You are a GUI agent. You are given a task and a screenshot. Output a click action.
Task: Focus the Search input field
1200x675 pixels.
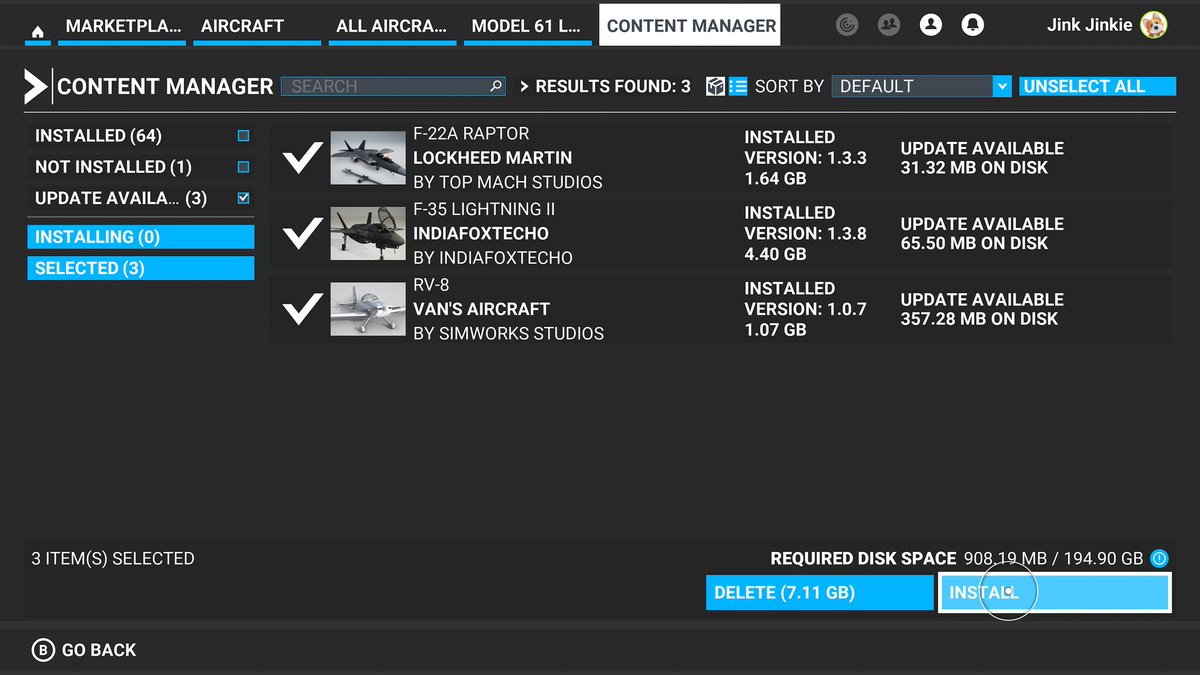pos(393,86)
